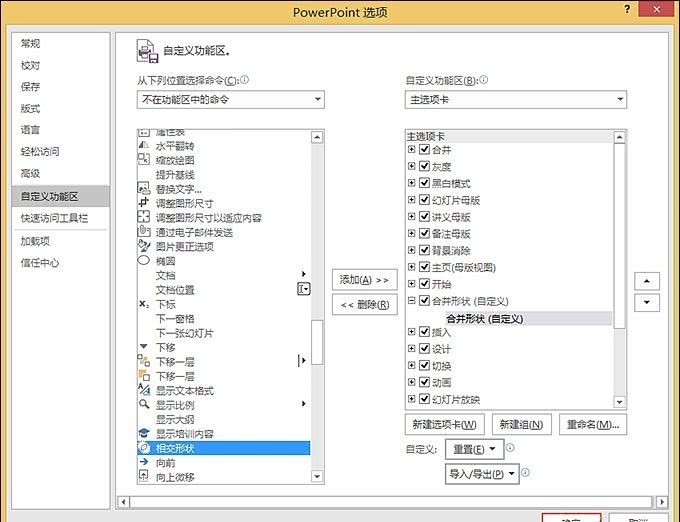Screen dimensions: 680x522
Task: Expand the 主页(母版视图) tree node
Action: pos(412,267)
